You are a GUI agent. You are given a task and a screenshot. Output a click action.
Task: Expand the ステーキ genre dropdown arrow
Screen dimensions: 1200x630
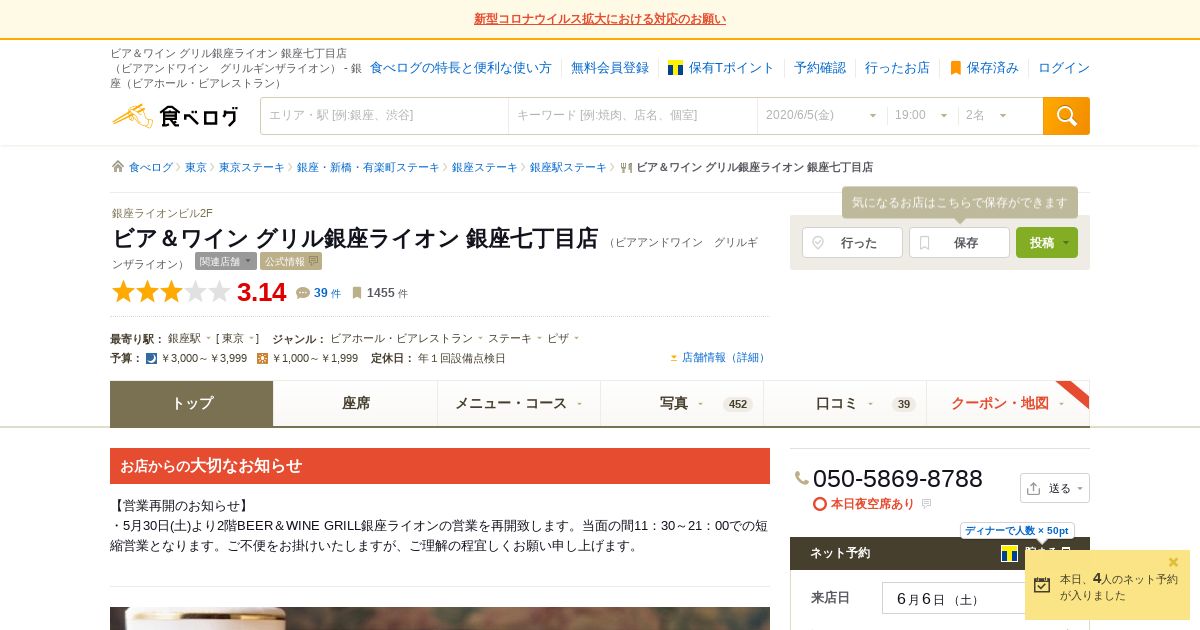(539, 338)
